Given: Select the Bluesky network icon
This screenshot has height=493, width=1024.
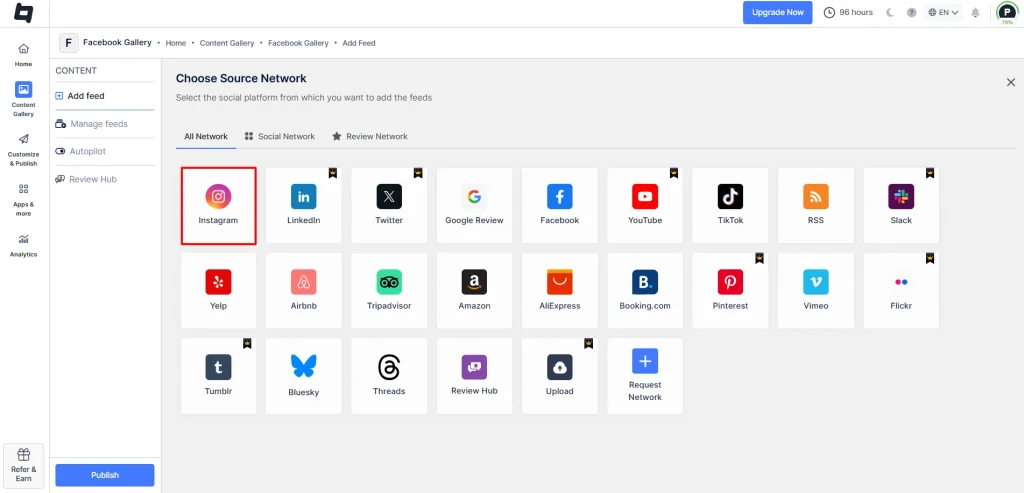Looking at the screenshot, I should pos(303,375).
